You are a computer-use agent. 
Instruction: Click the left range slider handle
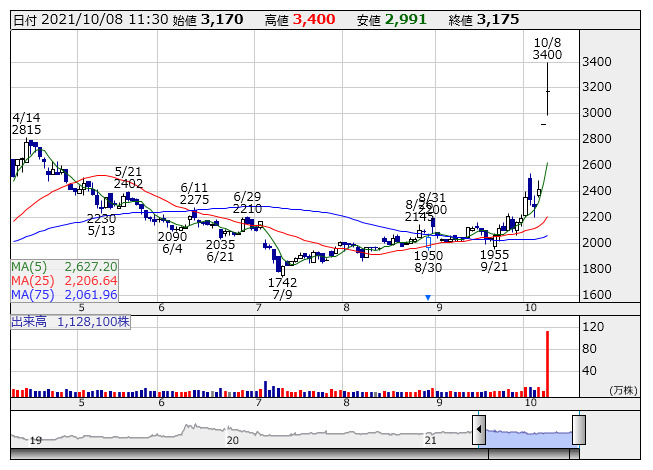pos(479,429)
